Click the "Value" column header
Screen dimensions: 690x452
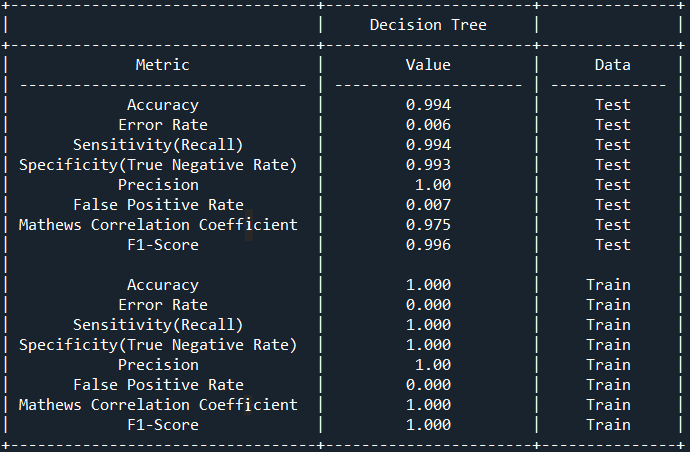[428, 65]
